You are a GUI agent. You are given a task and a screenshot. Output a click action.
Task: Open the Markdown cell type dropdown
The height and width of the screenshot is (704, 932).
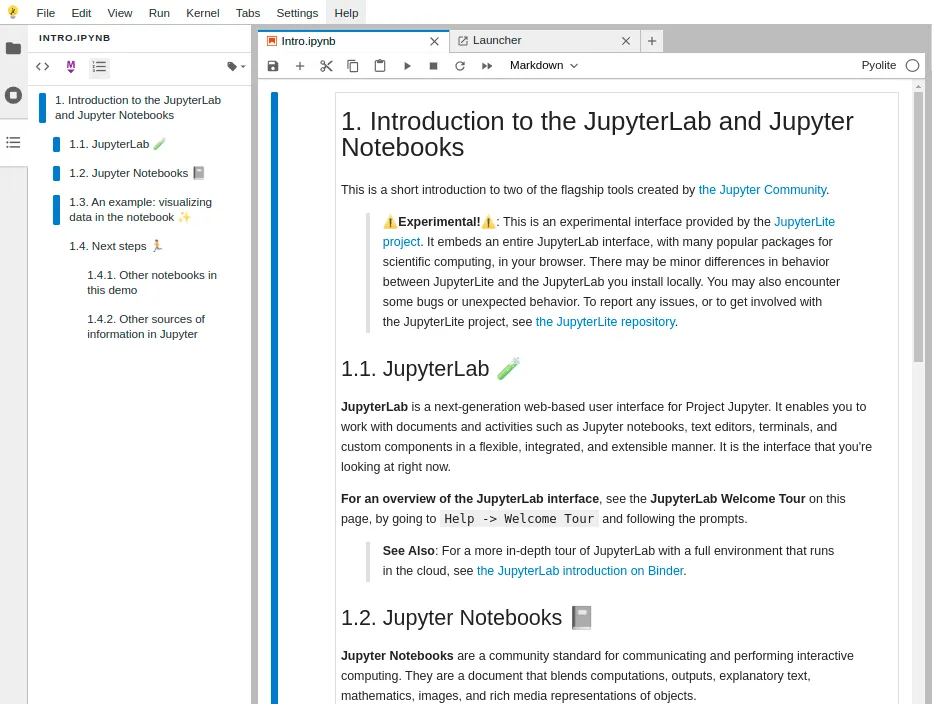pos(543,65)
